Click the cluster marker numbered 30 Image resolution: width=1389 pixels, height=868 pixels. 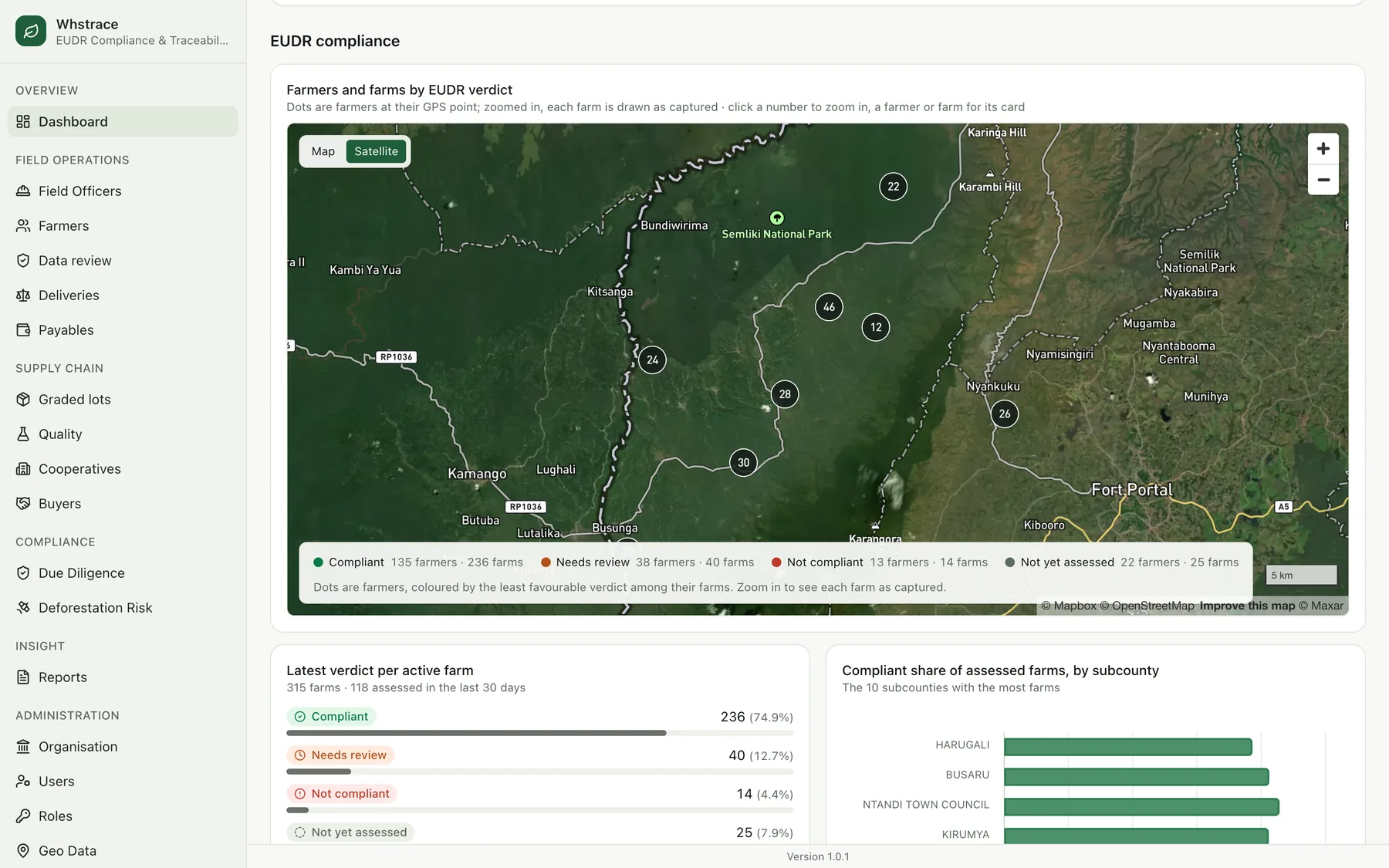(743, 463)
